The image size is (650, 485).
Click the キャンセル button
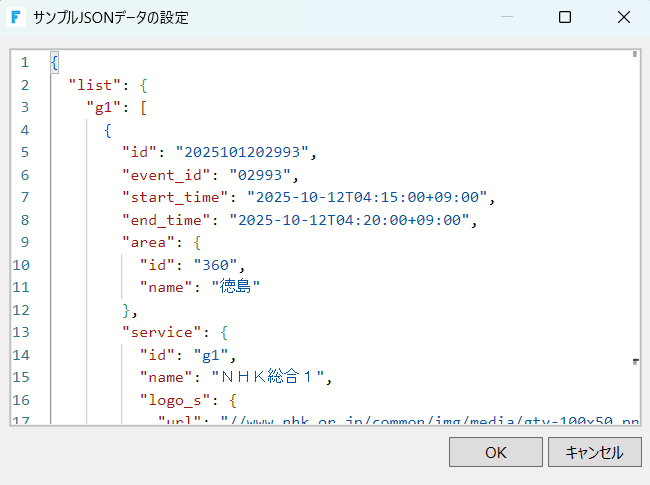pyautogui.click(x=594, y=452)
